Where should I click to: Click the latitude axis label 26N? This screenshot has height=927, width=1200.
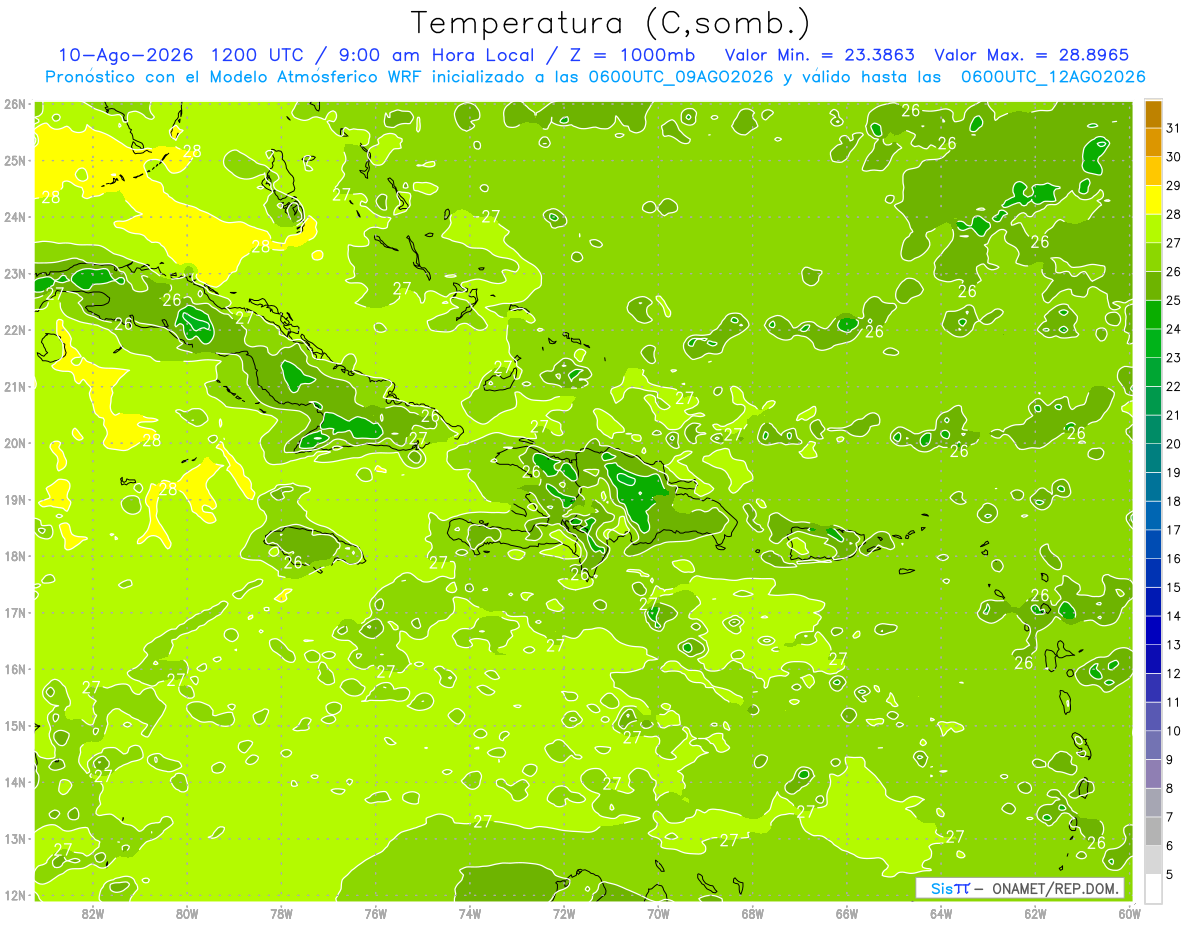click(x=15, y=104)
